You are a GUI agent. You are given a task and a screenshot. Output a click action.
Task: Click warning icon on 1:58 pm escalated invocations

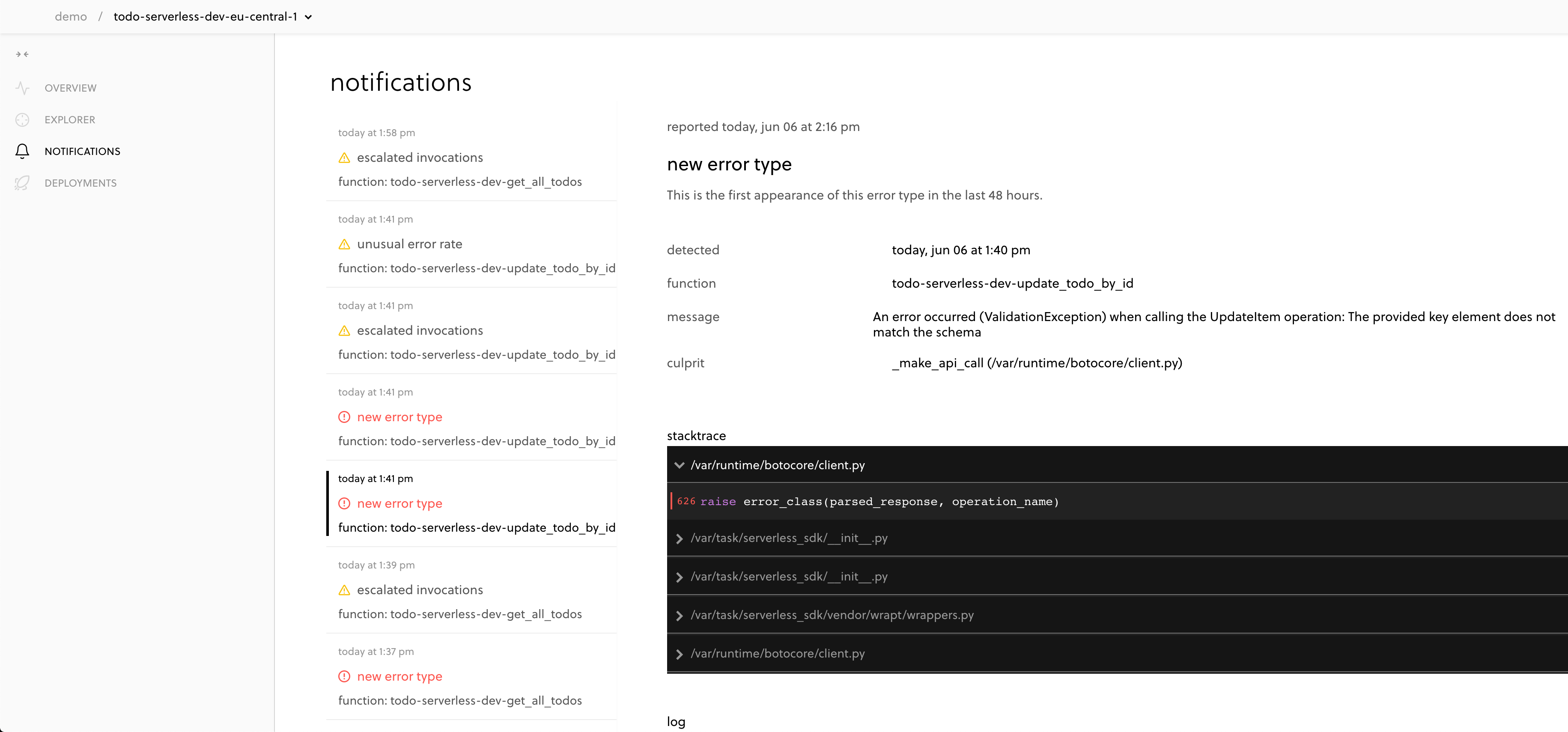point(344,158)
